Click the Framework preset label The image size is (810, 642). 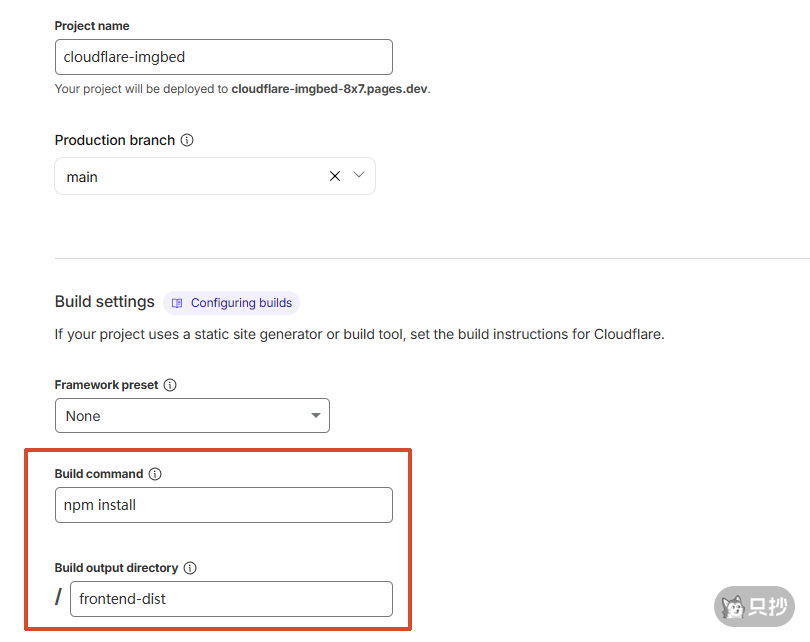[106, 385]
